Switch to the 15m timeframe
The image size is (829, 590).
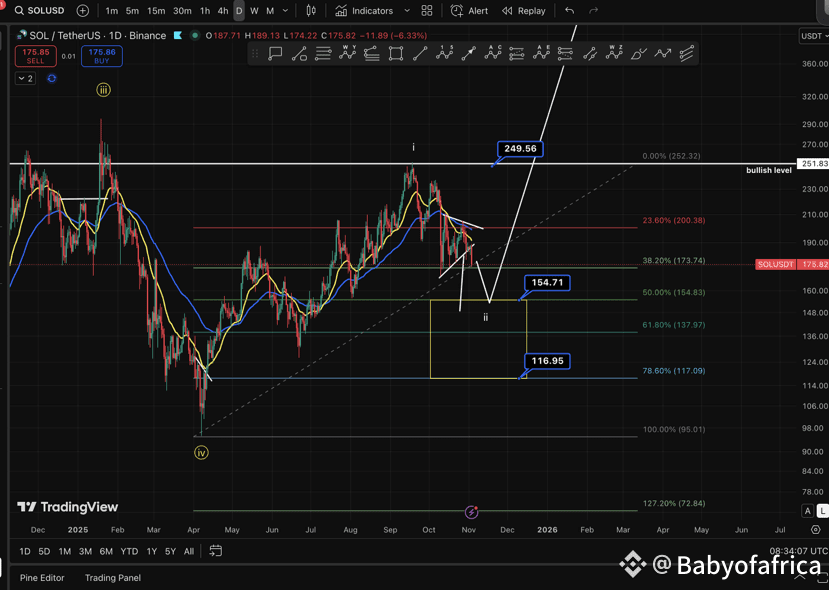point(156,11)
